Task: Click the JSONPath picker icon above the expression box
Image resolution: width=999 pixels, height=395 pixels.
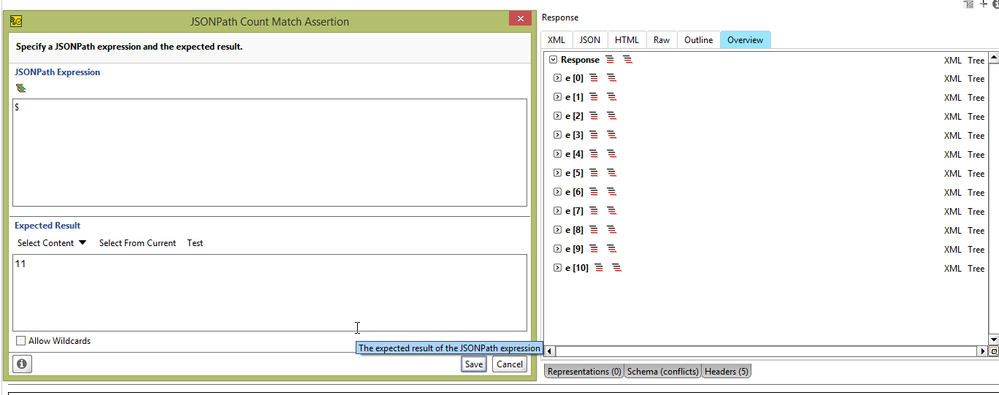Action: 21,88
